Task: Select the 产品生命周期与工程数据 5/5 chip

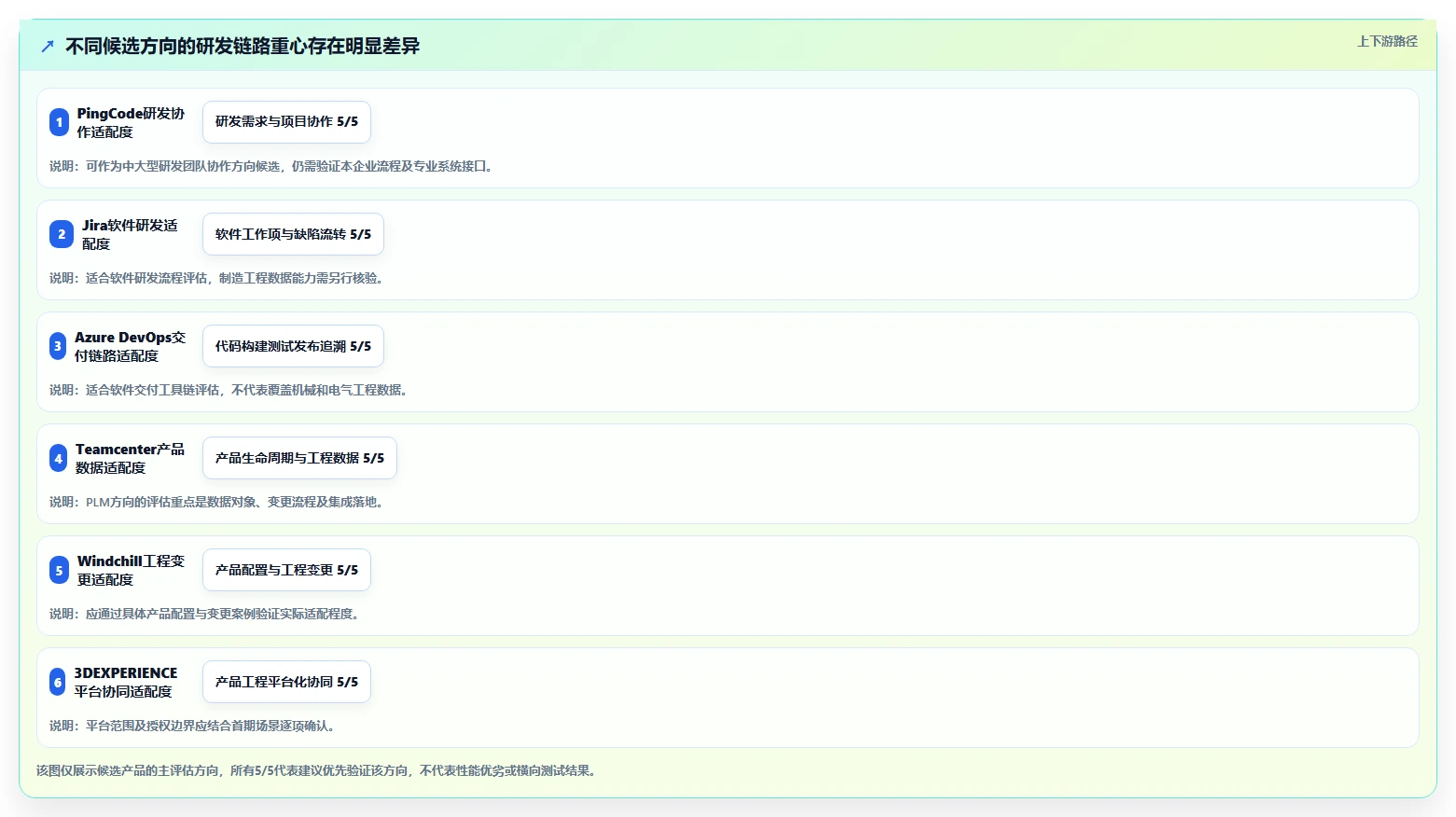Action: point(299,458)
